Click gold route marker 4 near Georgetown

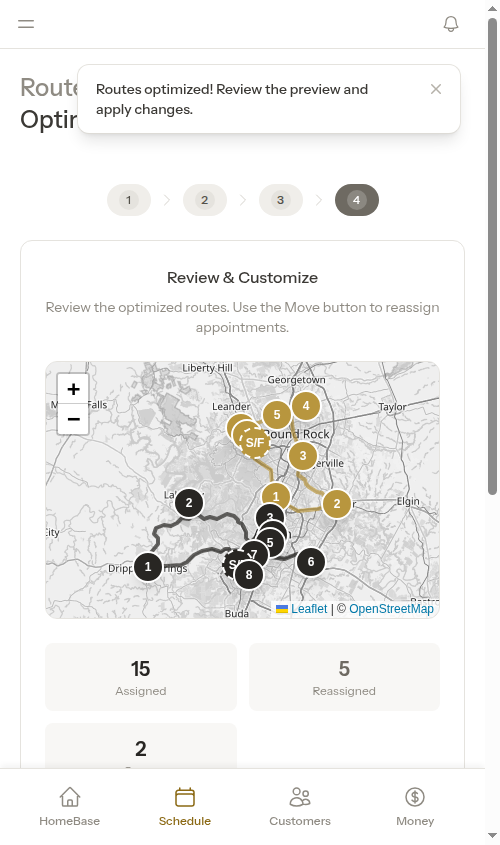[x=306, y=405]
